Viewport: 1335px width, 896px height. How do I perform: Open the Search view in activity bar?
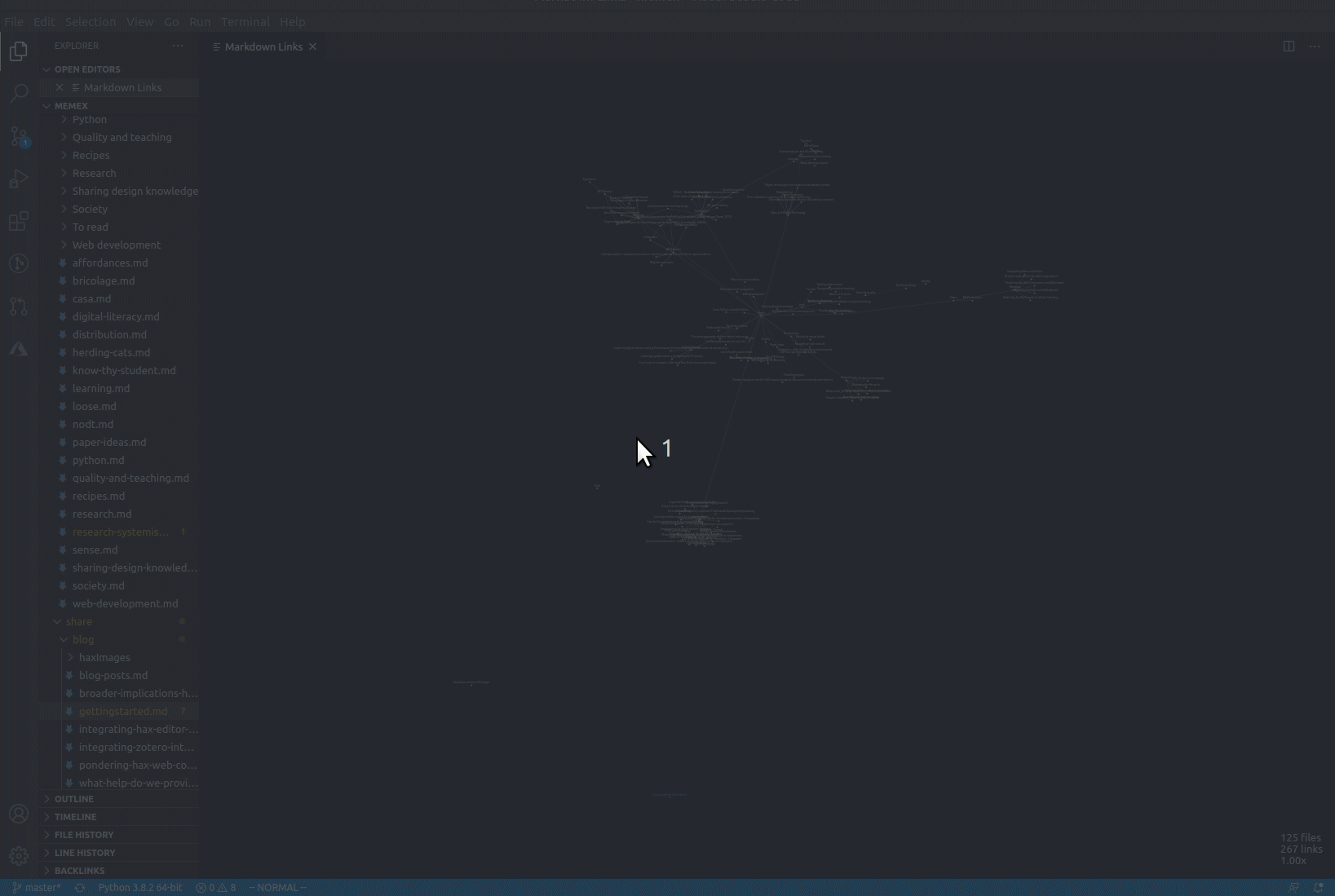coord(19,93)
